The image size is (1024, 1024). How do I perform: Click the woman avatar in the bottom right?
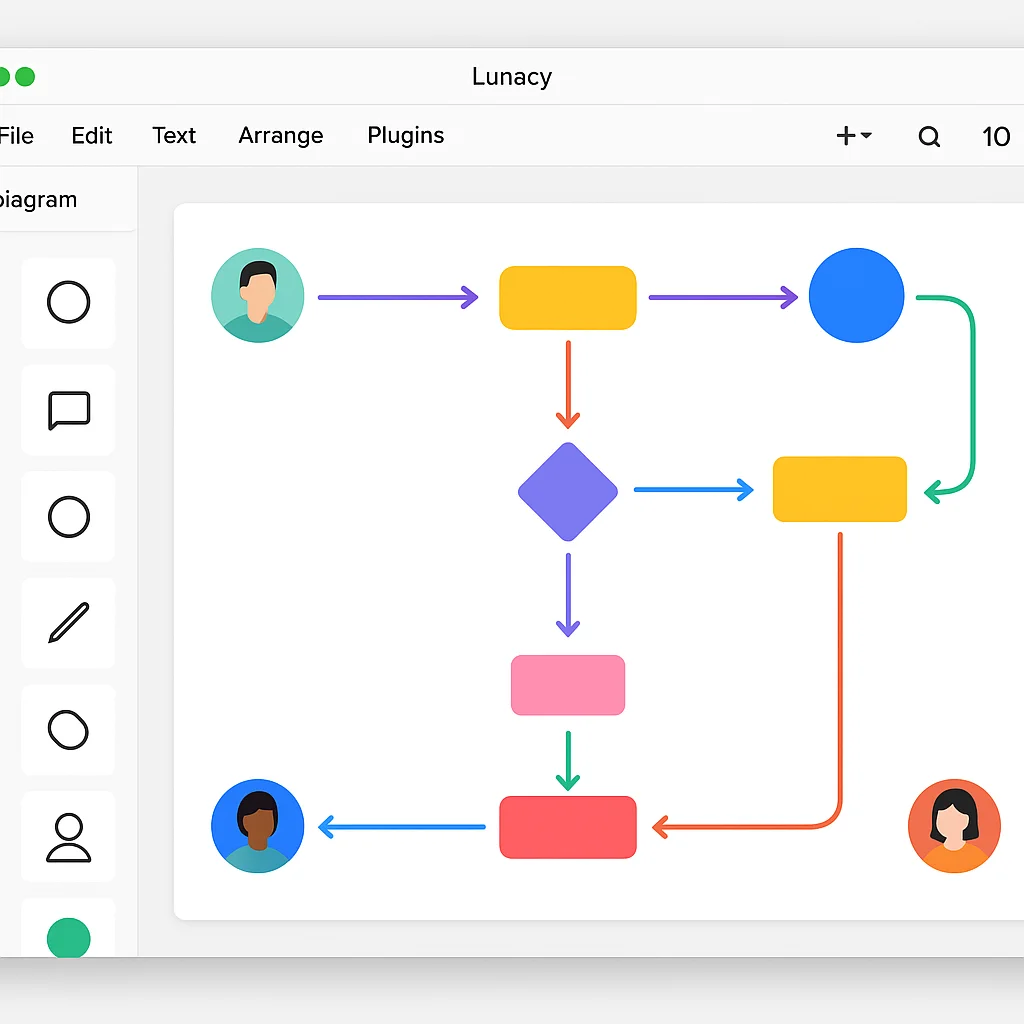(954, 826)
